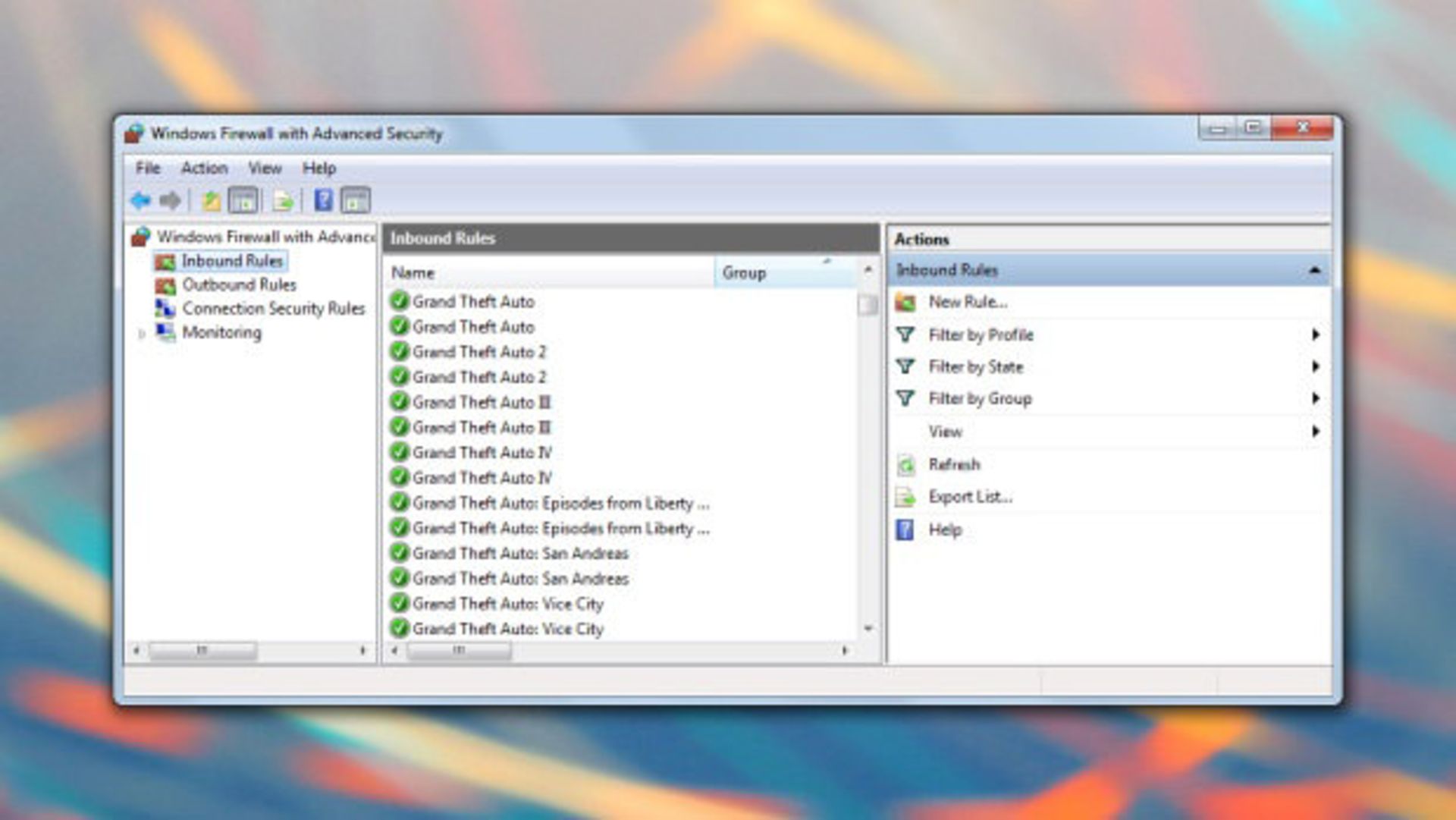Click New Rule... in Actions pane
Screen dimensions: 1456x820
pyautogui.click(x=968, y=302)
